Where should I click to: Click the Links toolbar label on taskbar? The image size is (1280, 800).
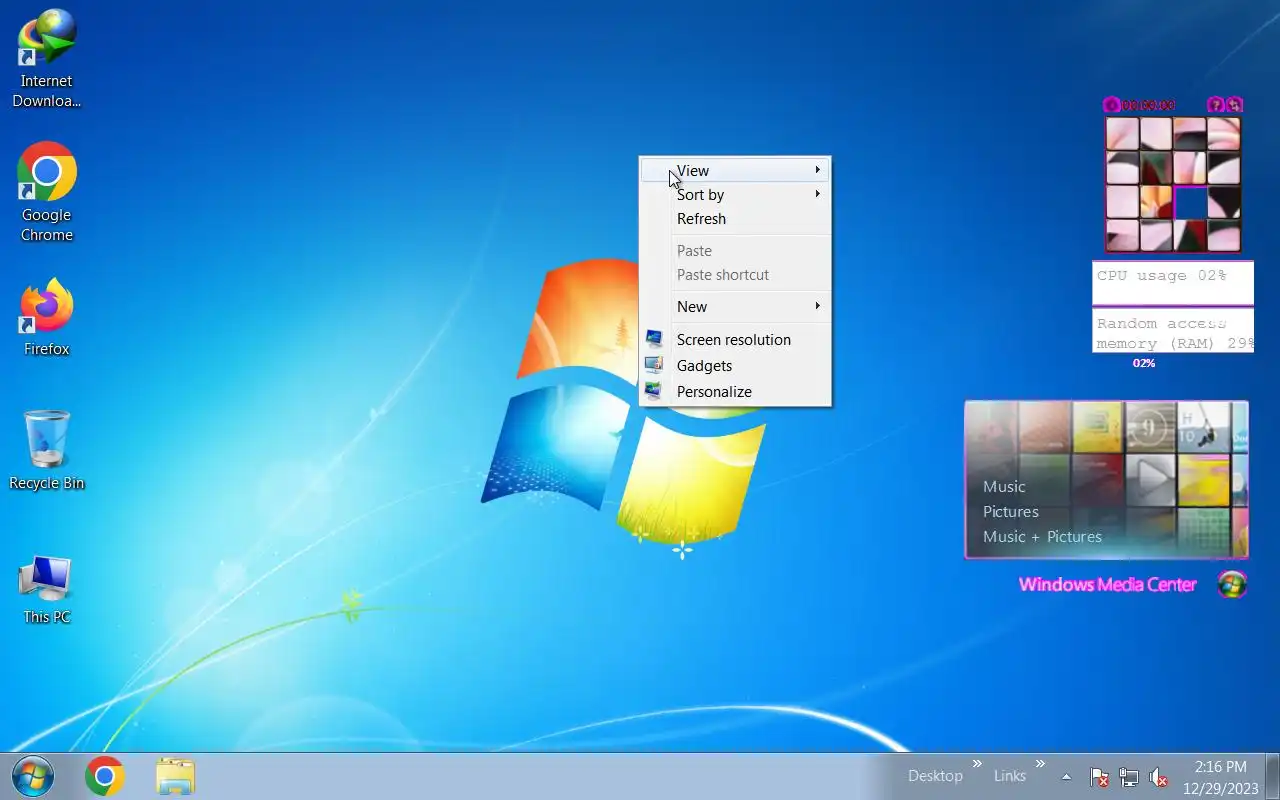pos(1010,776)
